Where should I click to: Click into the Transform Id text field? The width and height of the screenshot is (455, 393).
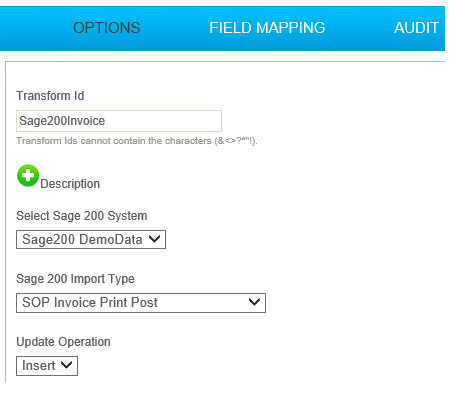119,121
